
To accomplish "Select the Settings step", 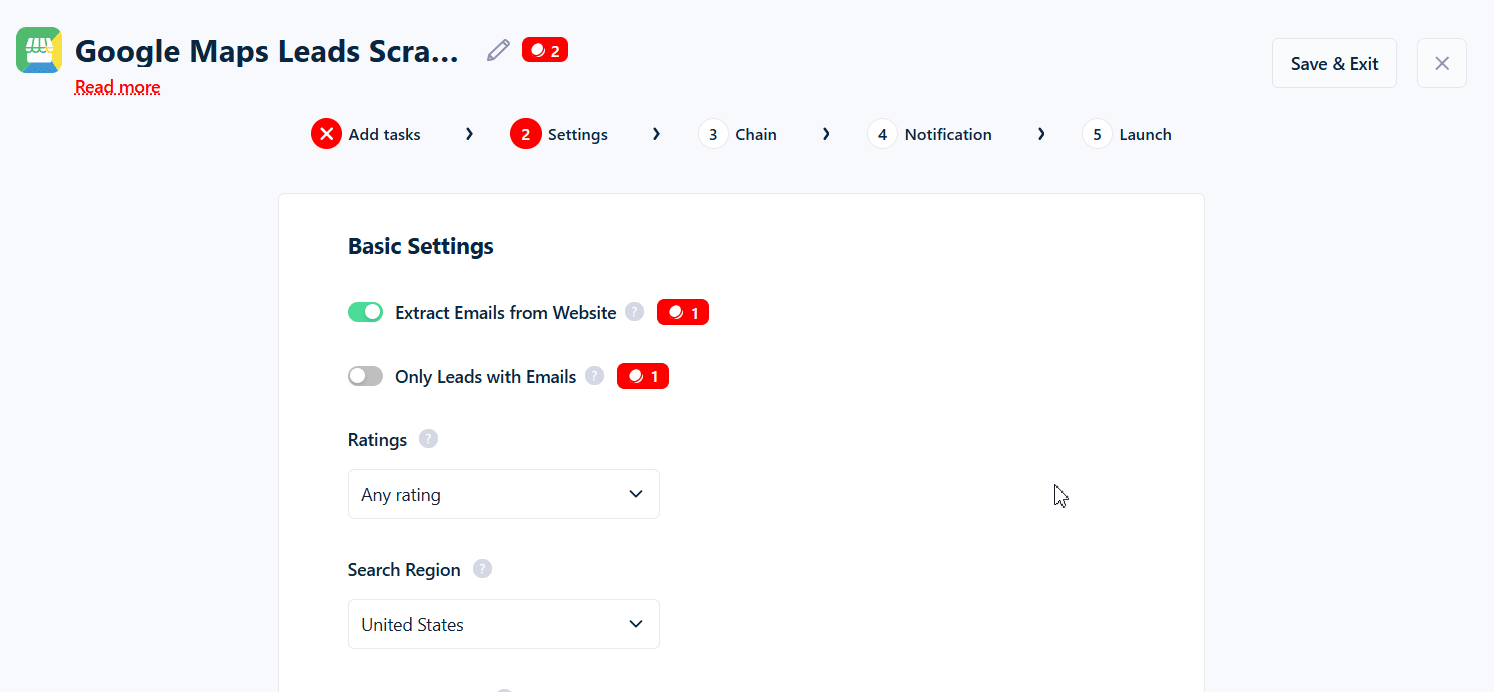I will tap(559, 134).
